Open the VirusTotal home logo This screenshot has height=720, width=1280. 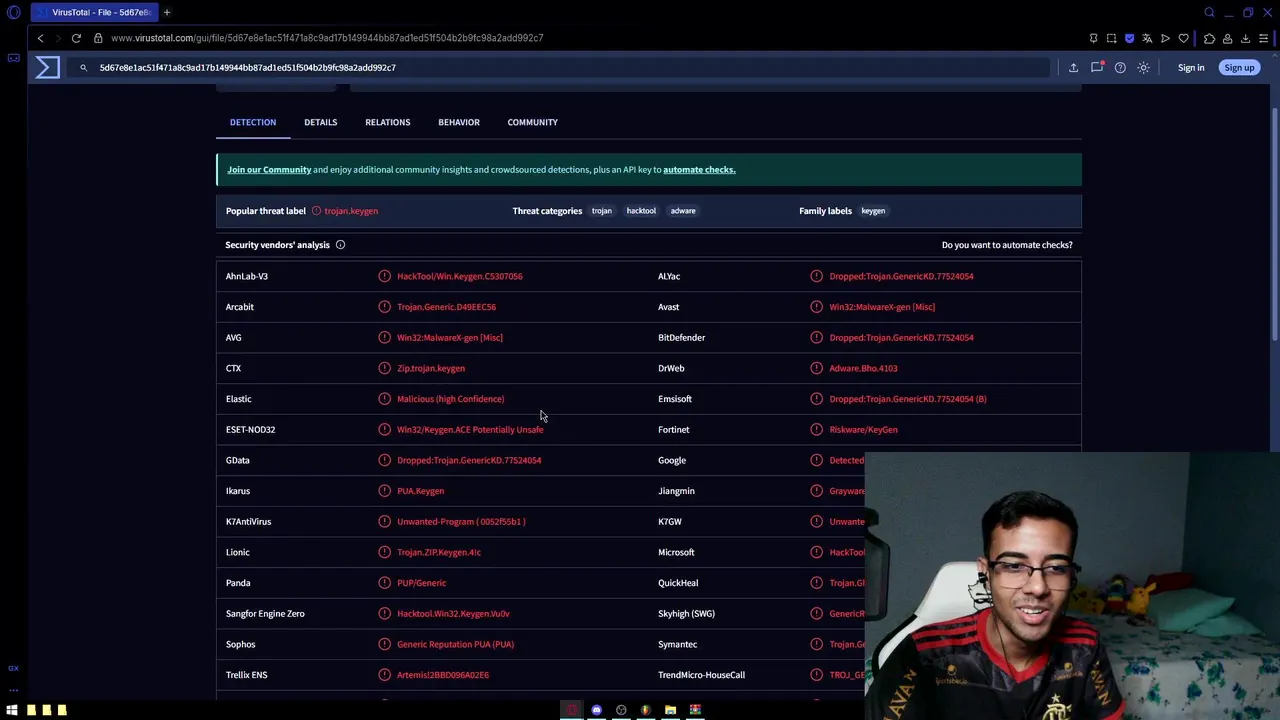pyautogui.click(x=47, y=67)
